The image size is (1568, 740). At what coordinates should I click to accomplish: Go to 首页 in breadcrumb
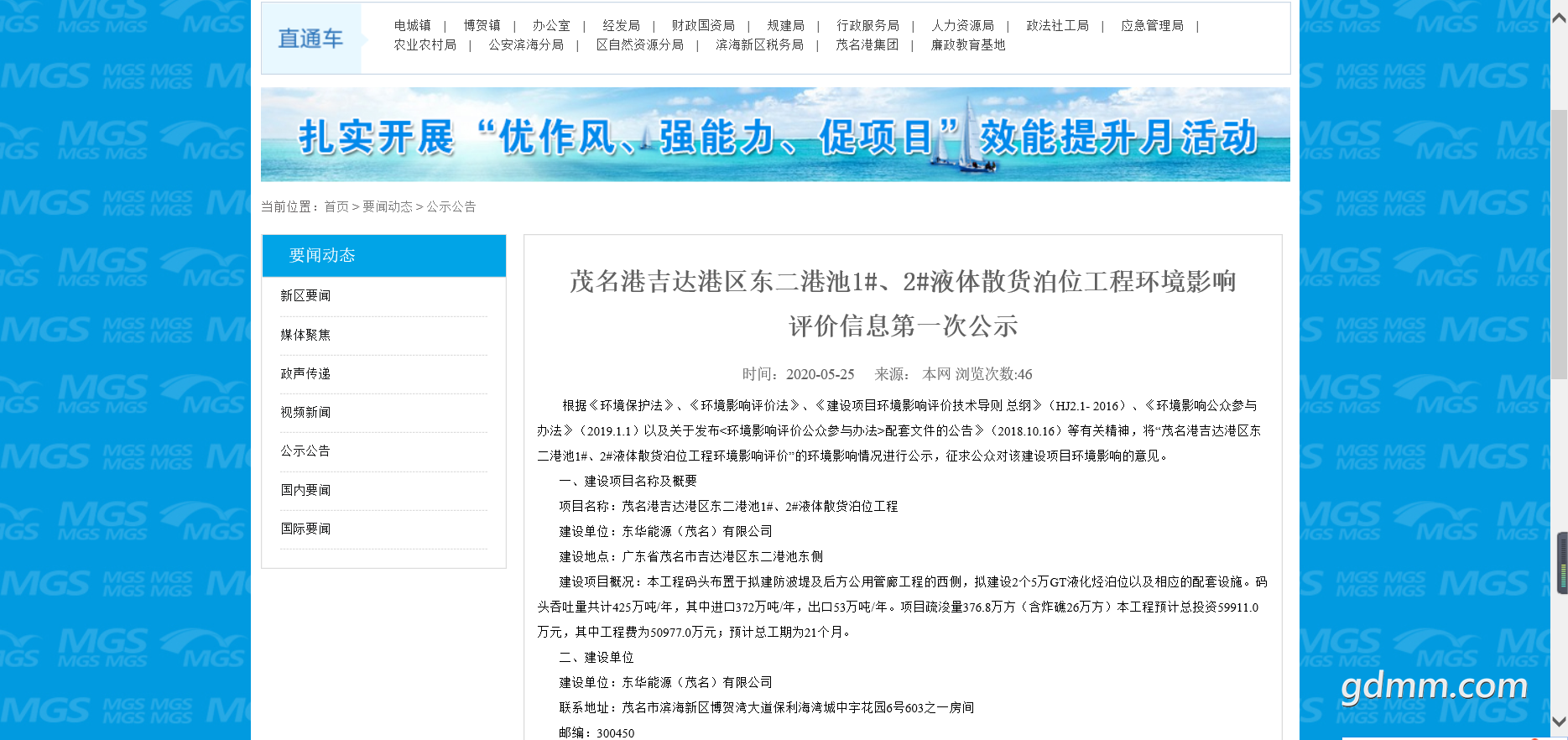336,206
